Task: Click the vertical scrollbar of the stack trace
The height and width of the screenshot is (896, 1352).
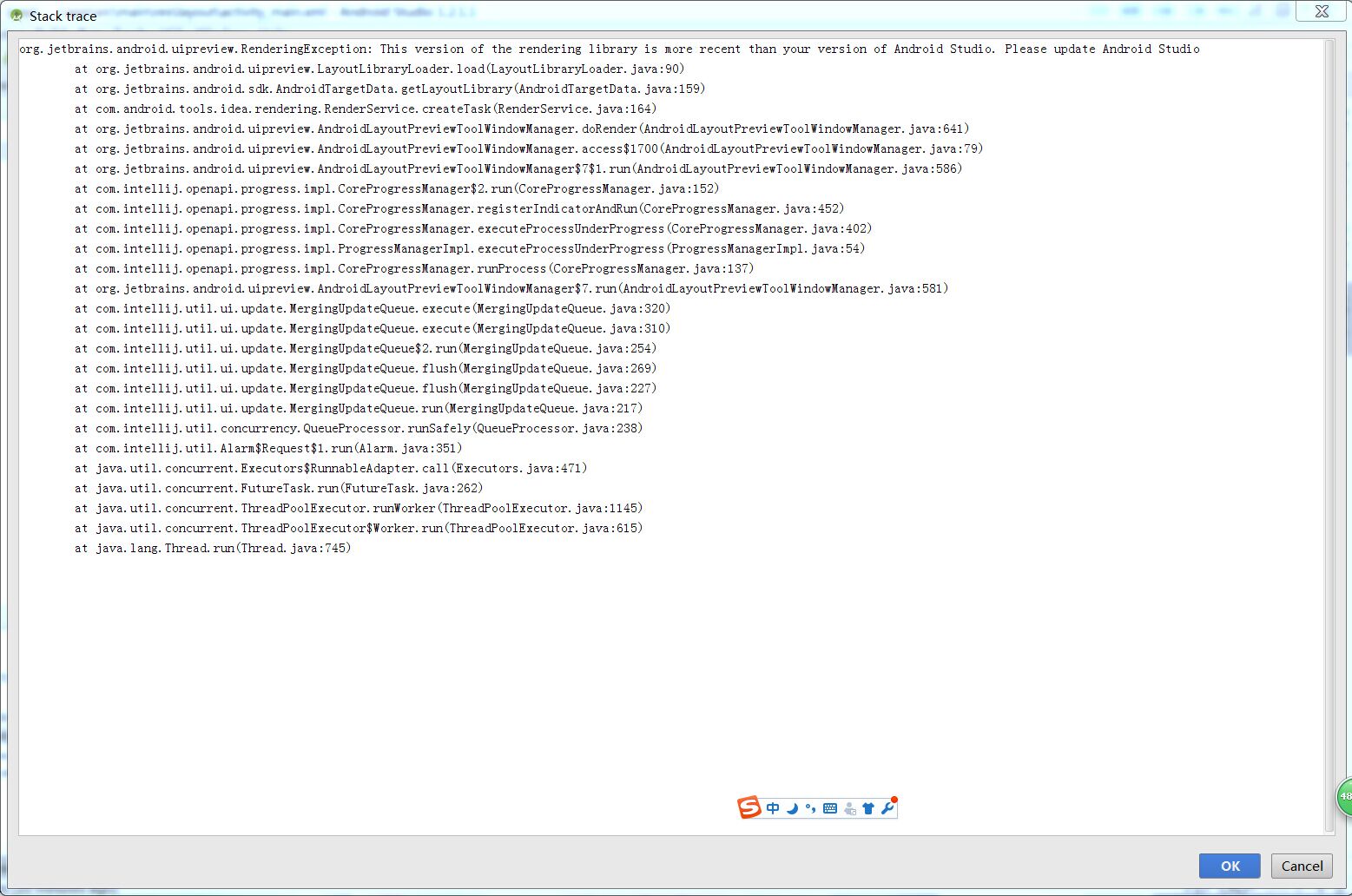Action: click(1329, 436)
